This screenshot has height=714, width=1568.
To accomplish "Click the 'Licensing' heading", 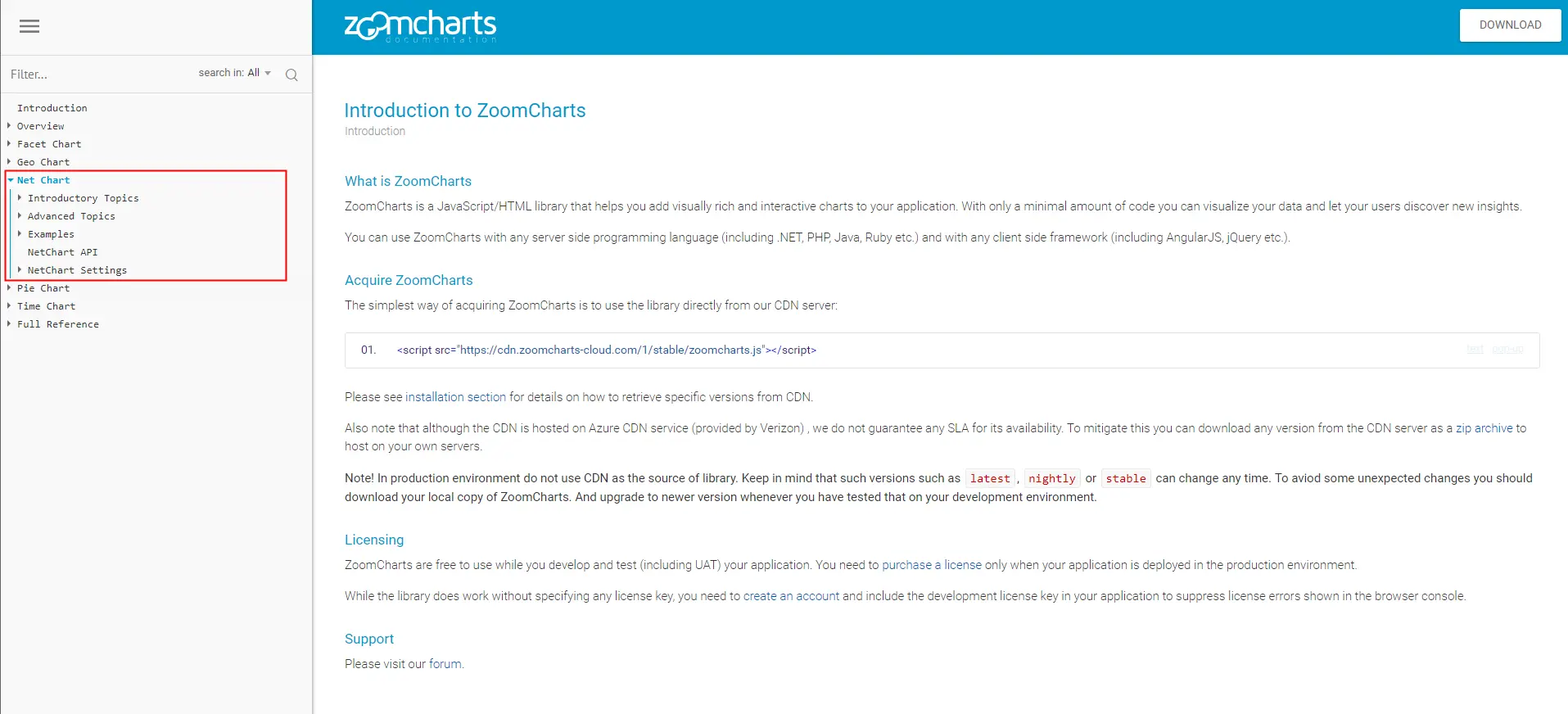I will (374, 540).
